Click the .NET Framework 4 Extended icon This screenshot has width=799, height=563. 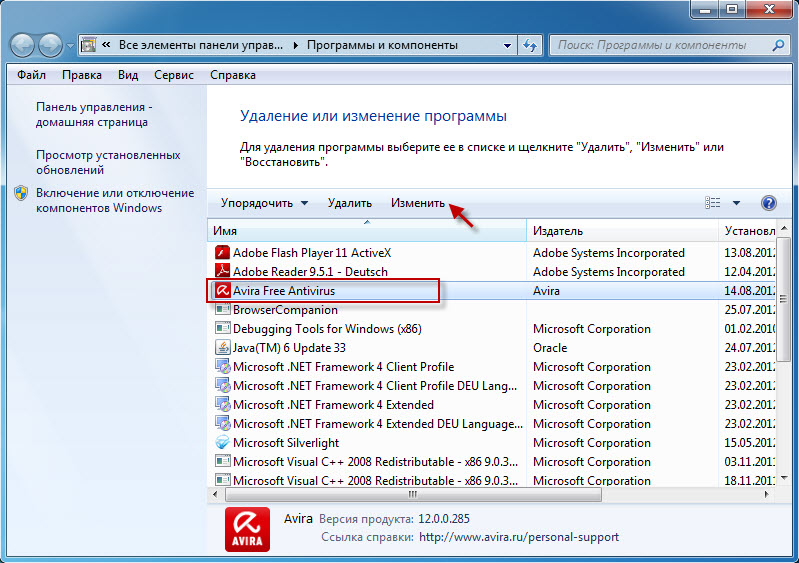(x=222, y=405)
